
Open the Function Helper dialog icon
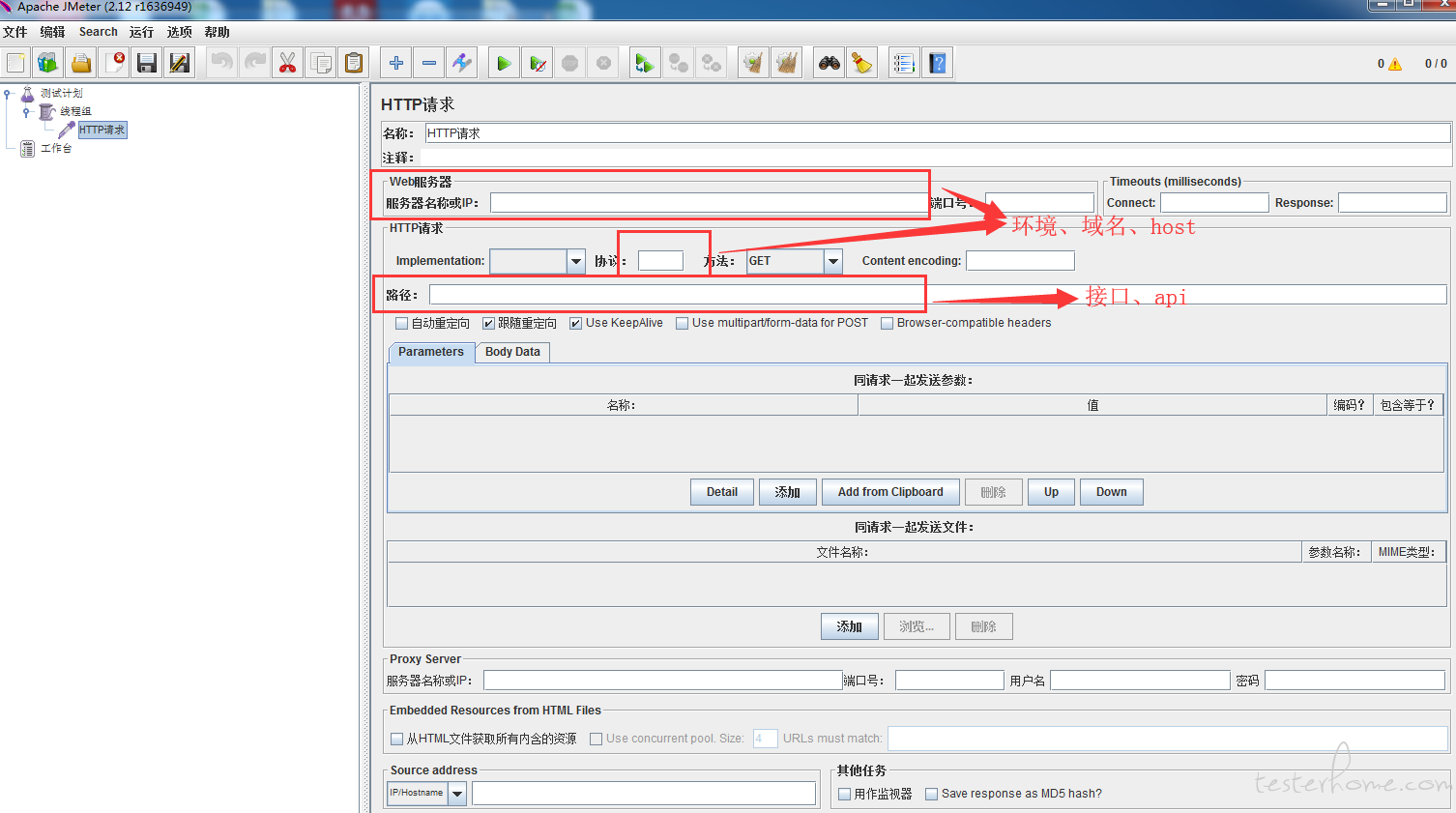tap(904, 63)
